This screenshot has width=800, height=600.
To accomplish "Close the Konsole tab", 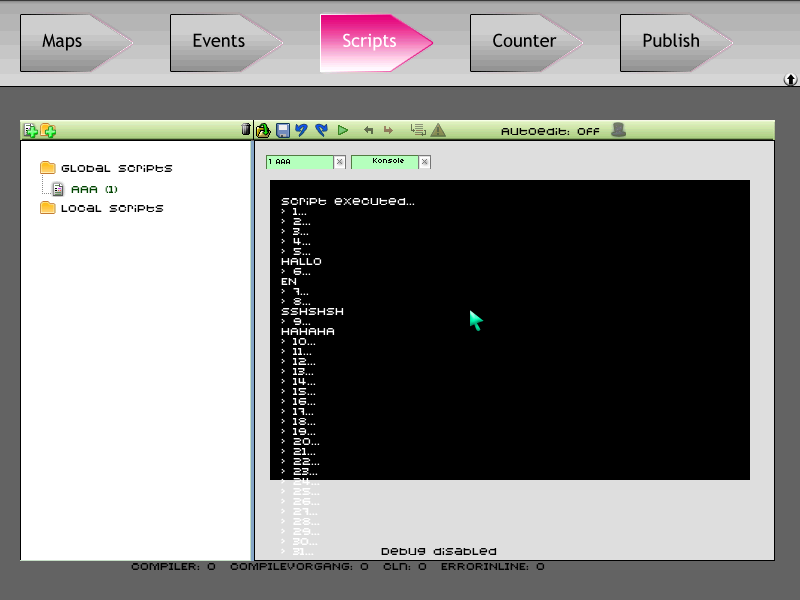I will coord(424,162).
